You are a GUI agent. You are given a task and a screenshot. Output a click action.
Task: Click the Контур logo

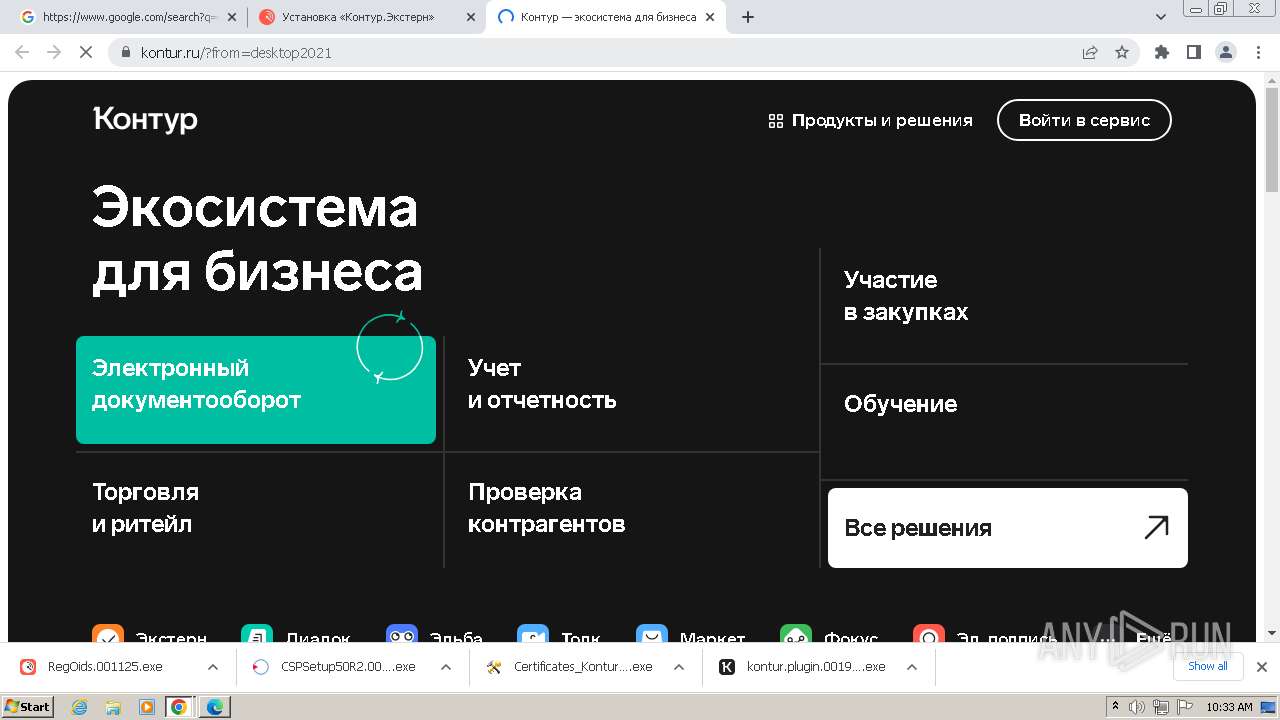pyautogui.click(x=145, y=119)
